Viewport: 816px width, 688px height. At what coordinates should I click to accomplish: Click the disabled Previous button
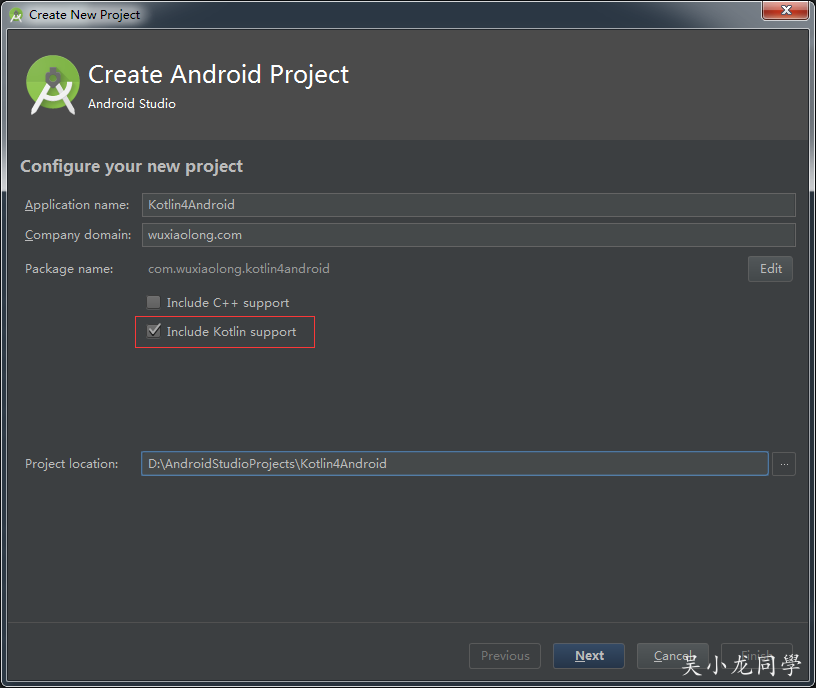coord(505,656)
